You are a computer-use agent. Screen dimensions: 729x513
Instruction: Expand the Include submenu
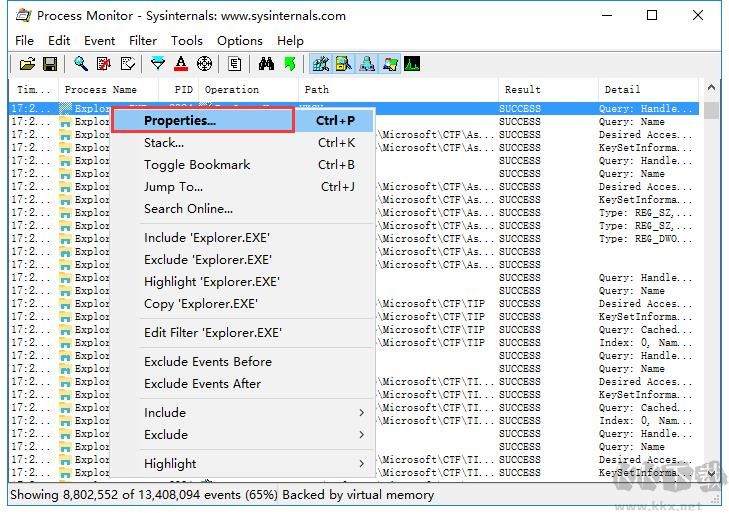point(242,413)
